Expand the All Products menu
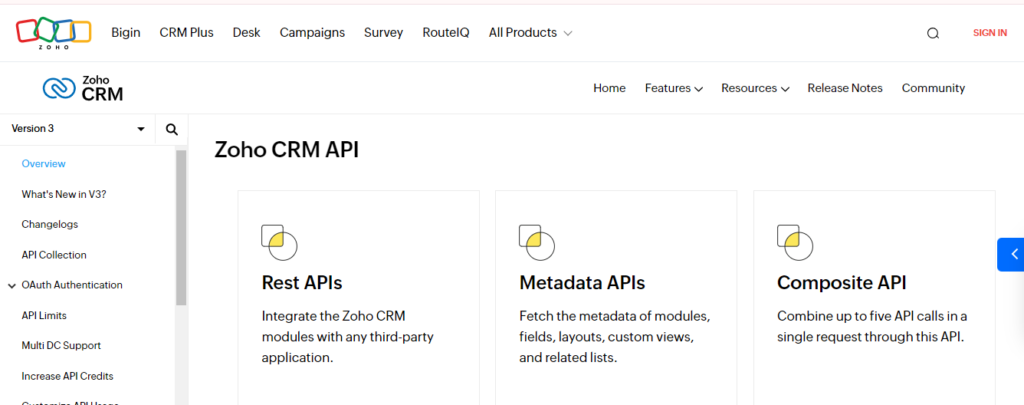The image size is (1024, 405). point(530,33)
